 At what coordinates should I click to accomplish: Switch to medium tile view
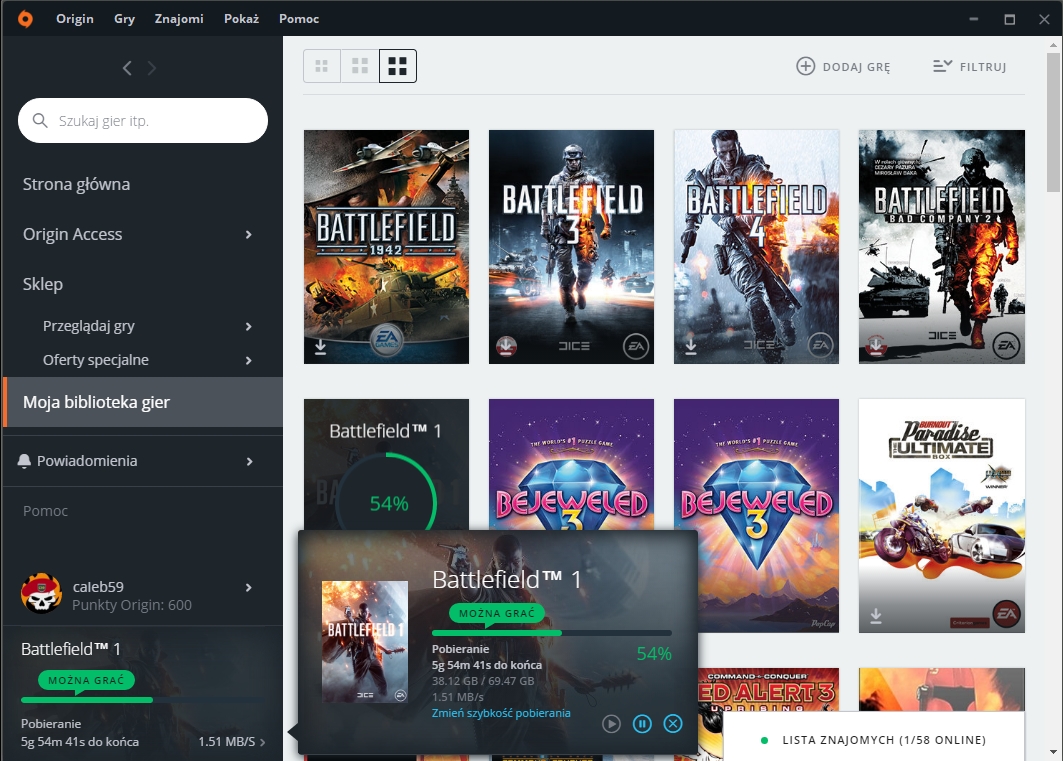point(360,66)
